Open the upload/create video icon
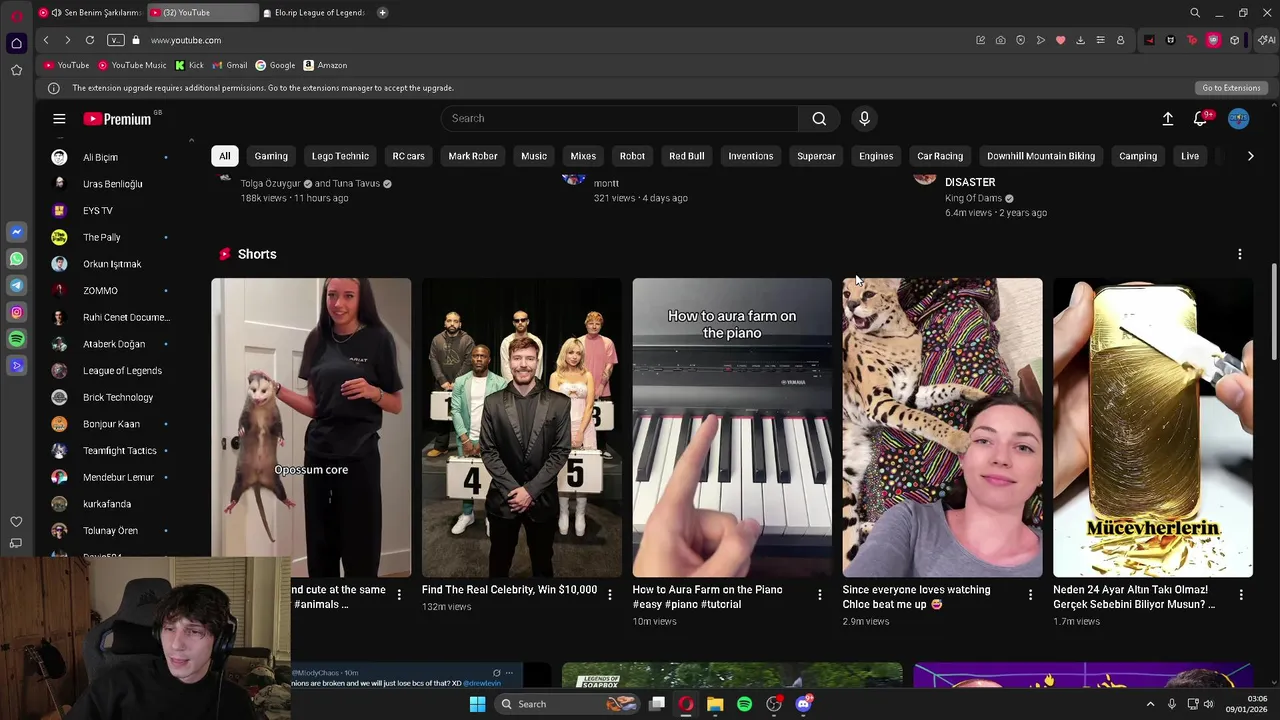The height and width of the screenshot is (720, 1280). (1167, 119)
